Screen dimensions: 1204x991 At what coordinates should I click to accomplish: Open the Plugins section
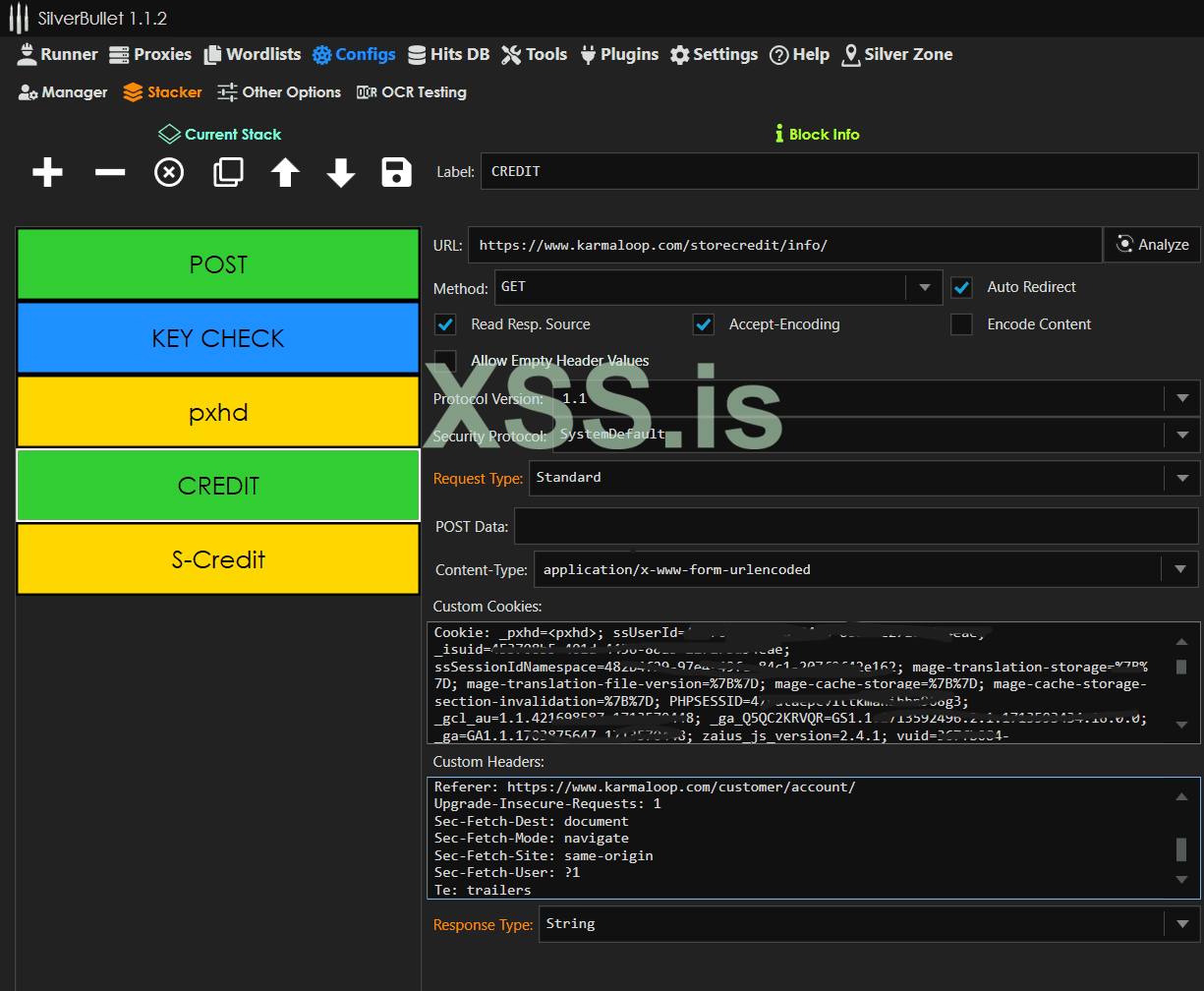tap(619, 54)
